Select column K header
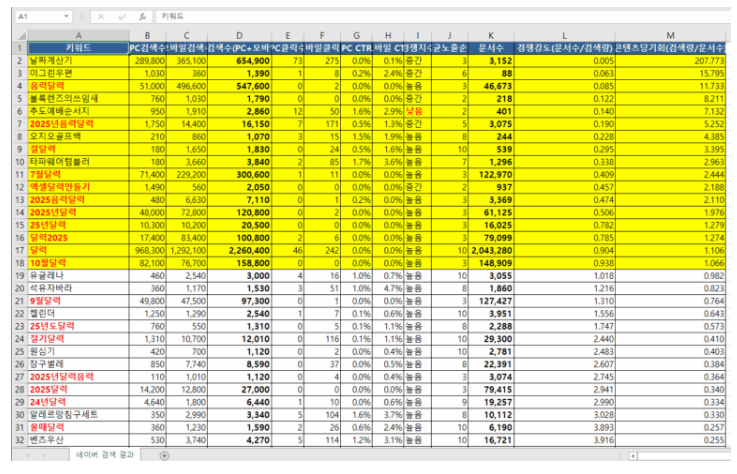 point(491,36)
